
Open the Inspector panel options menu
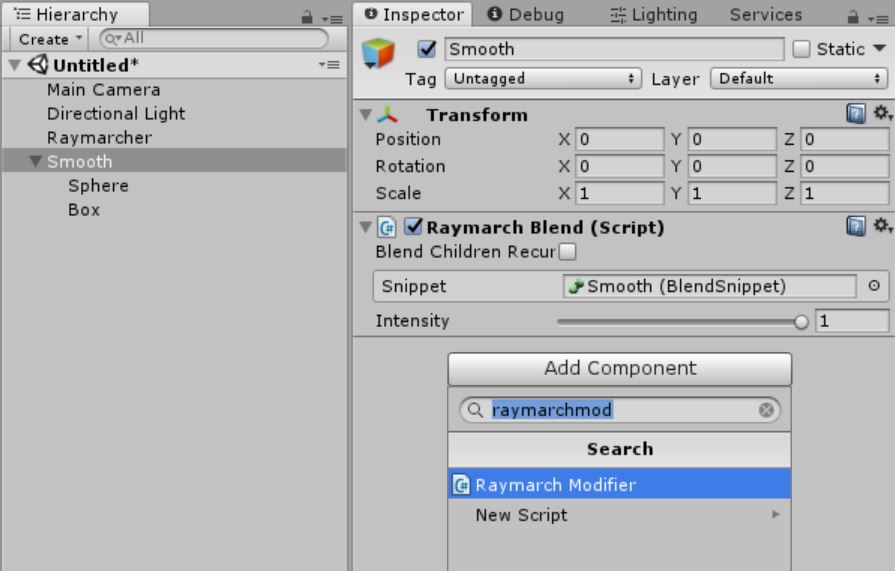click(x=878, y=19)
